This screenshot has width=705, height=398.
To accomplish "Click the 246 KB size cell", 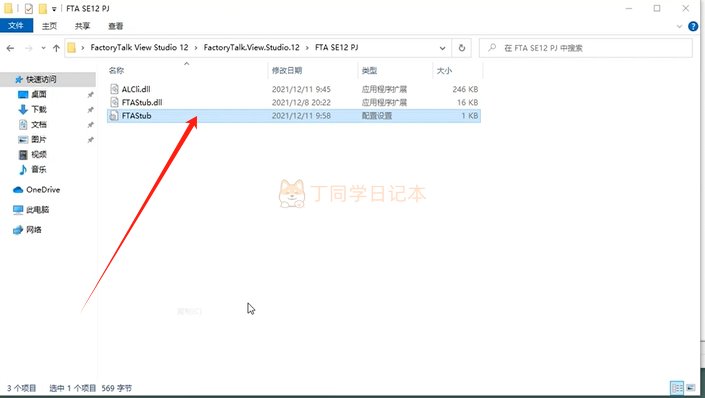I will point(465,89).
